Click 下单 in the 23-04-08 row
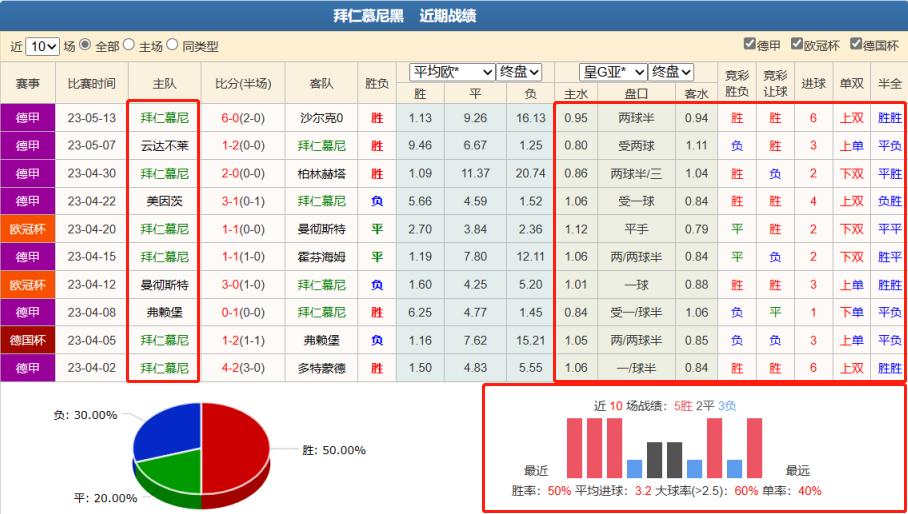This screenshot has height=514, width=908. [x=851, y=313]
